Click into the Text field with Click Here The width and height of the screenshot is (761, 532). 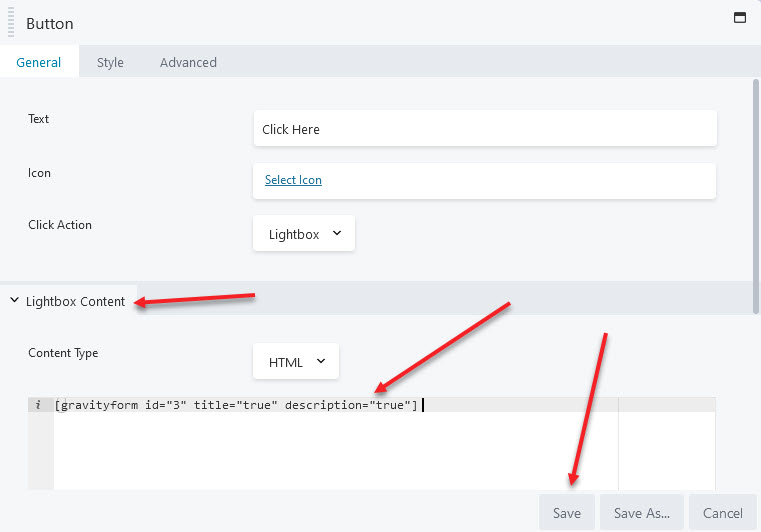[485, 129]
